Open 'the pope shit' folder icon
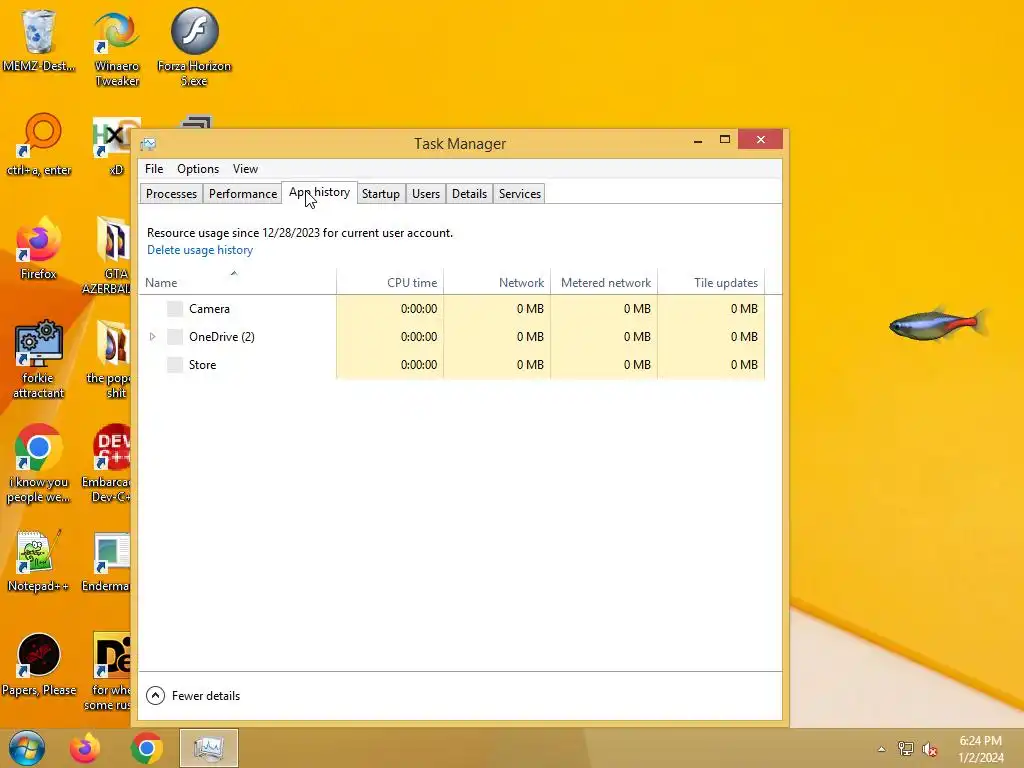This screenshot has height=768, width=1024. (110, 359)
